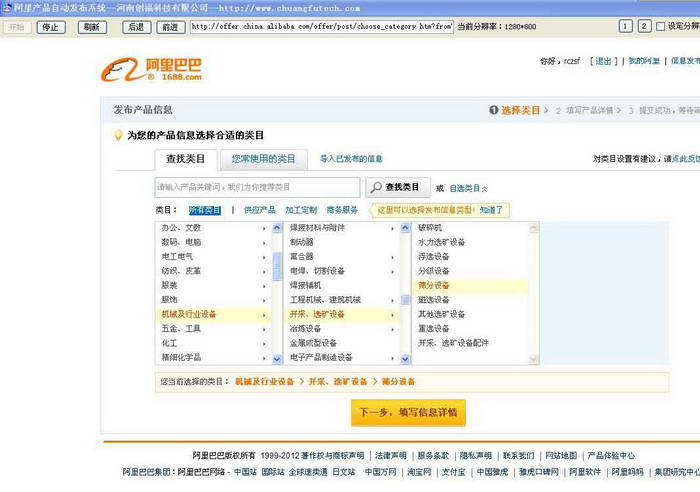Click the 停止 button in toolbar
This screenshot has height=492, width=700.
point(51,27)
